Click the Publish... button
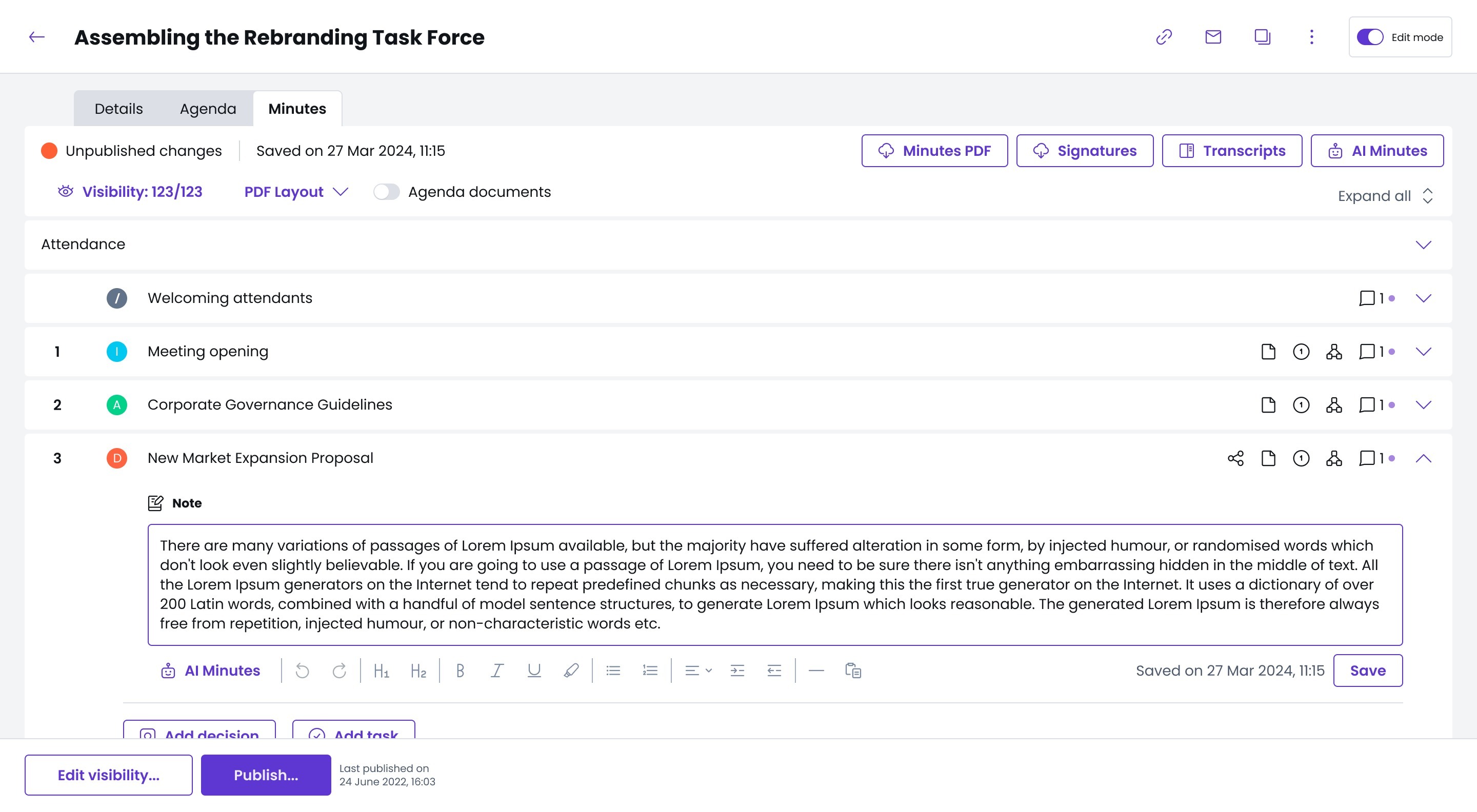This screenshot has height=812, width=1477. pyautogui.click(x=266, y=775)
